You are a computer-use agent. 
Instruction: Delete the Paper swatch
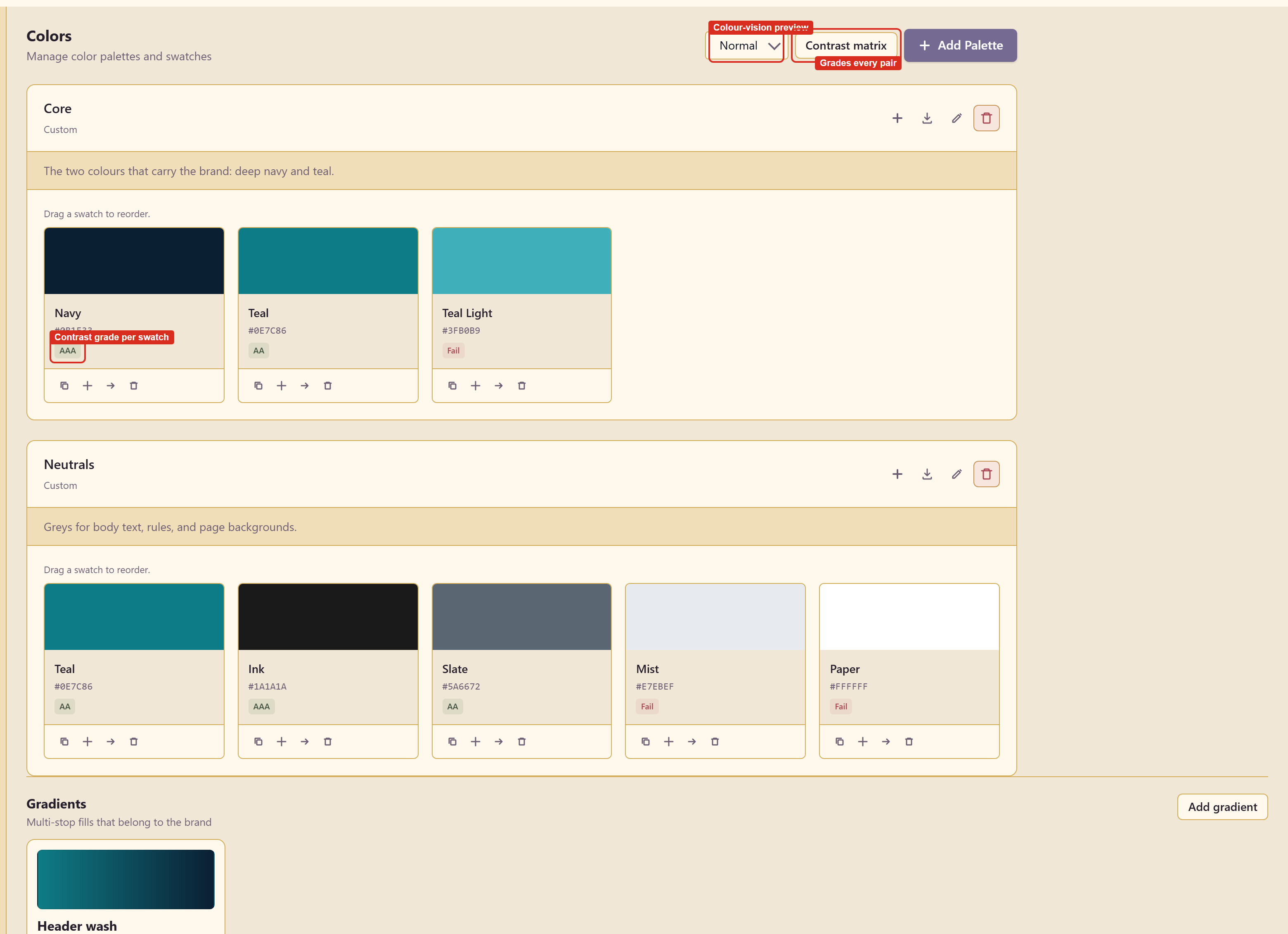(x=909, y=742)
